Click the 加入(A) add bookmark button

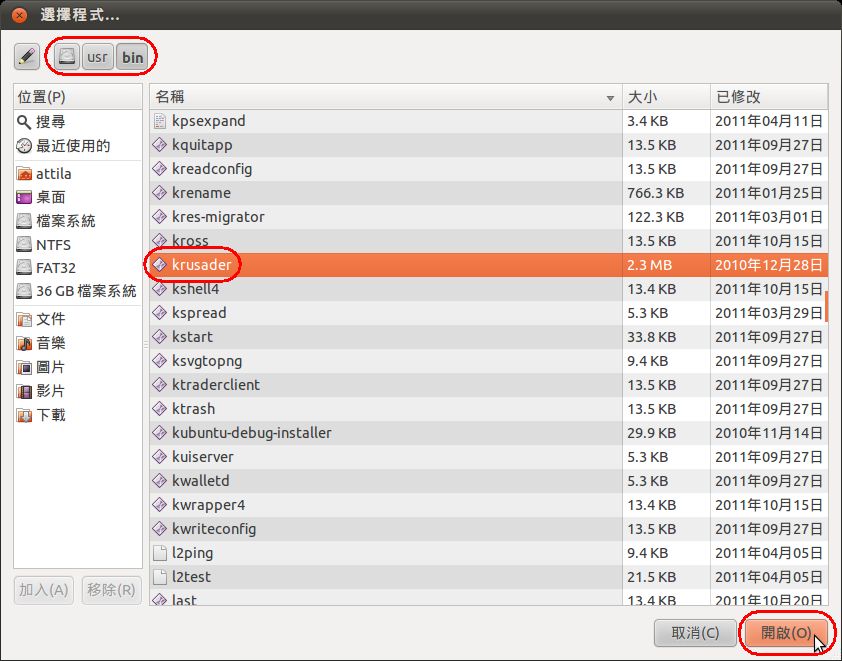[x=43, y=590]
